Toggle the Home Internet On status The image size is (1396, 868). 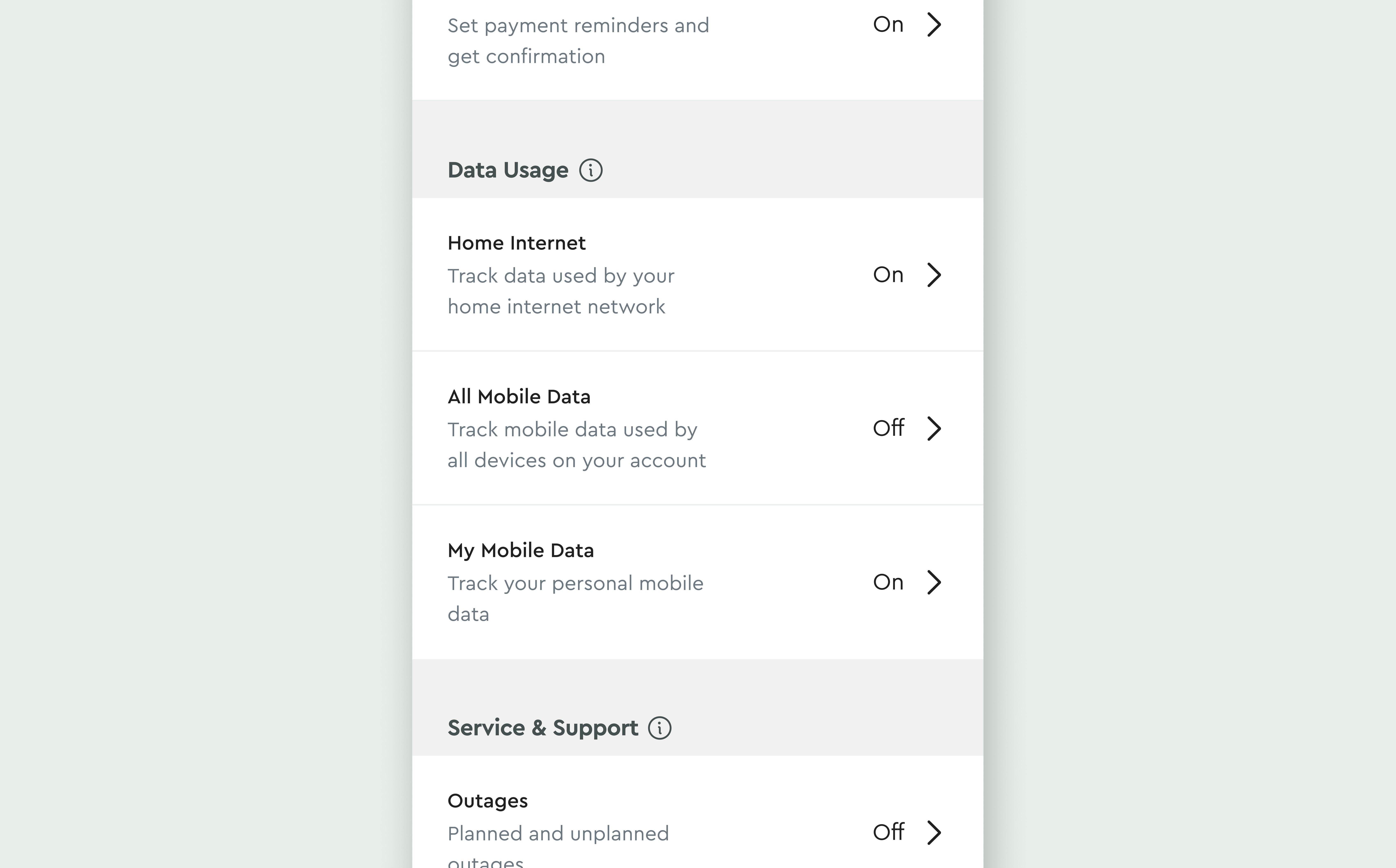pyautogui.click(x=888, y=275)
